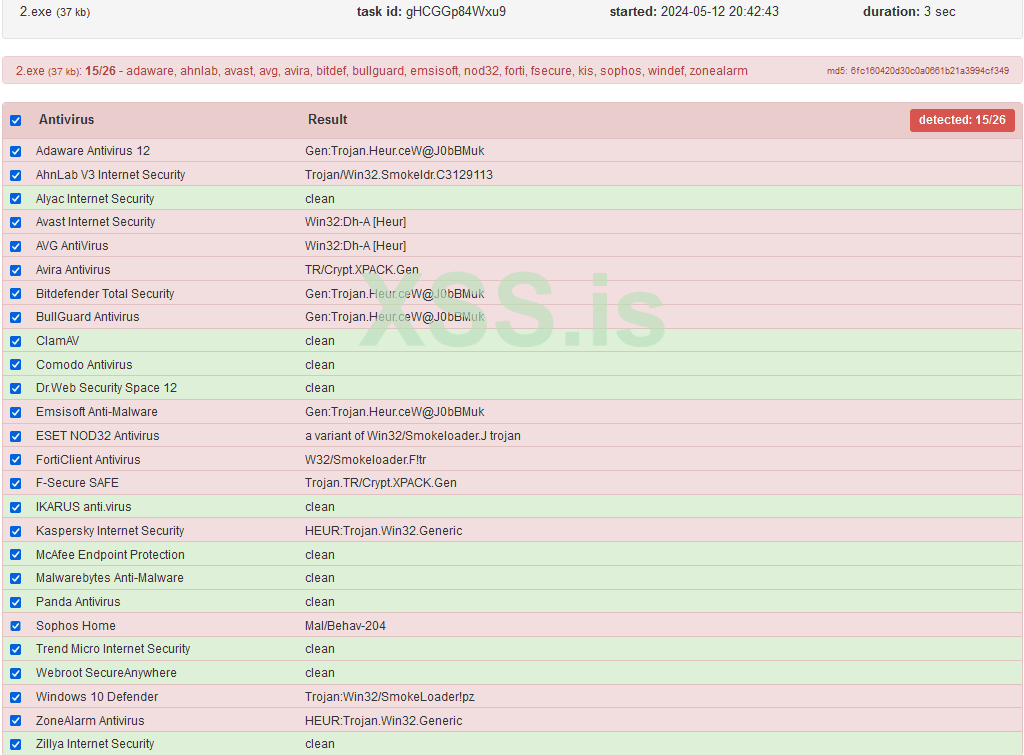Select the W32/Smokeloader.F!tr result
Screen dimensions: 1024x755
point(366,460)
